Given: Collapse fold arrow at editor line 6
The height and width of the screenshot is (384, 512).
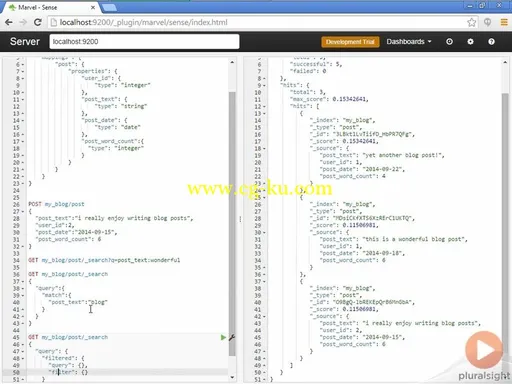Looking at the screenshot, I should pyautogui.click(x=23, y=64).
